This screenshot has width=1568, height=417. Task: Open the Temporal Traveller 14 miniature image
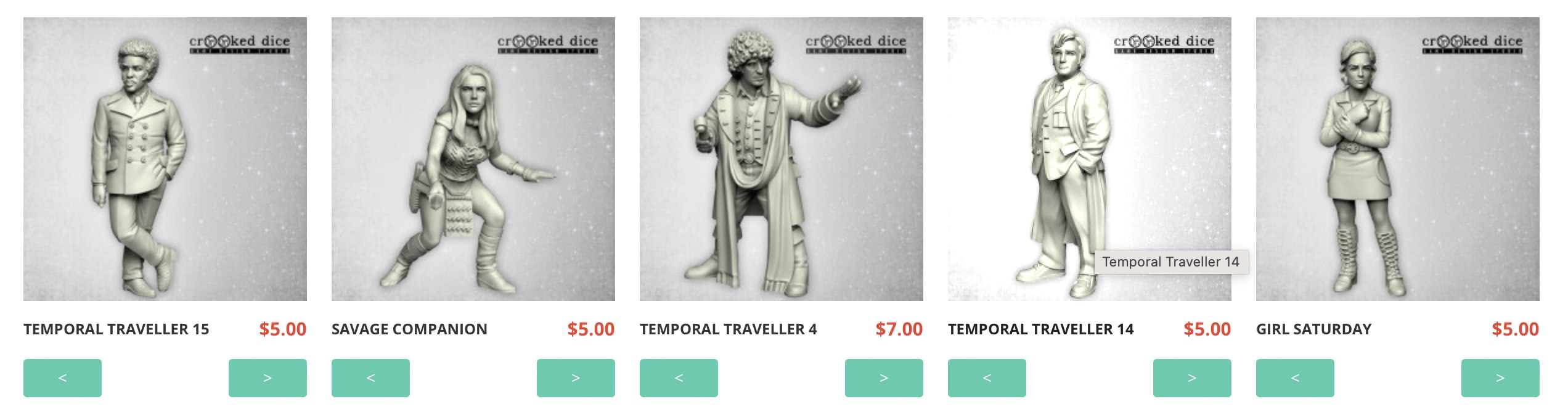[1090, 159]
